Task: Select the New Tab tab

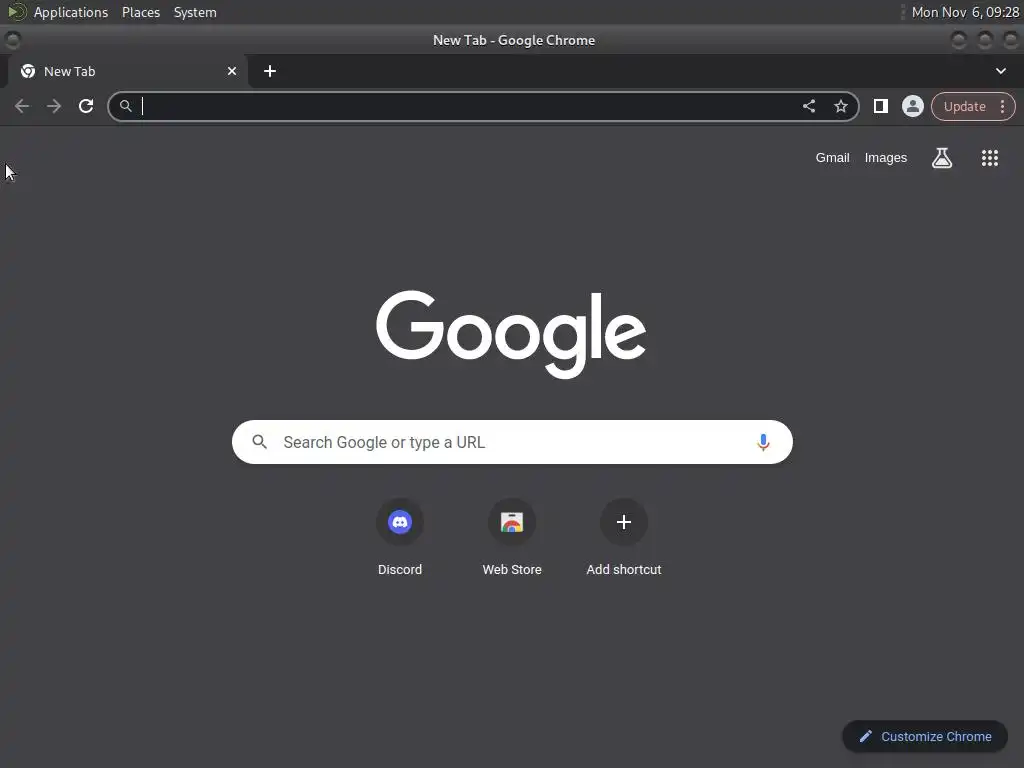Action: pos(128,71)
